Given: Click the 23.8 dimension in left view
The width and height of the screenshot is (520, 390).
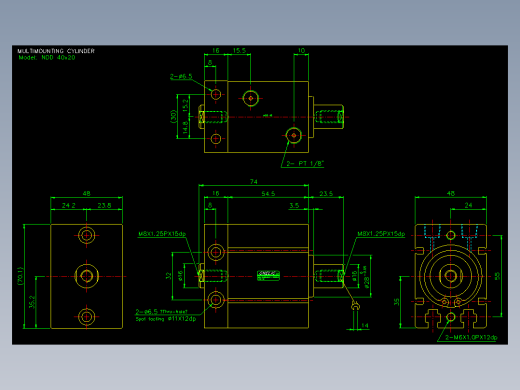Looking at the screenshot, I should tap(104, 205).
